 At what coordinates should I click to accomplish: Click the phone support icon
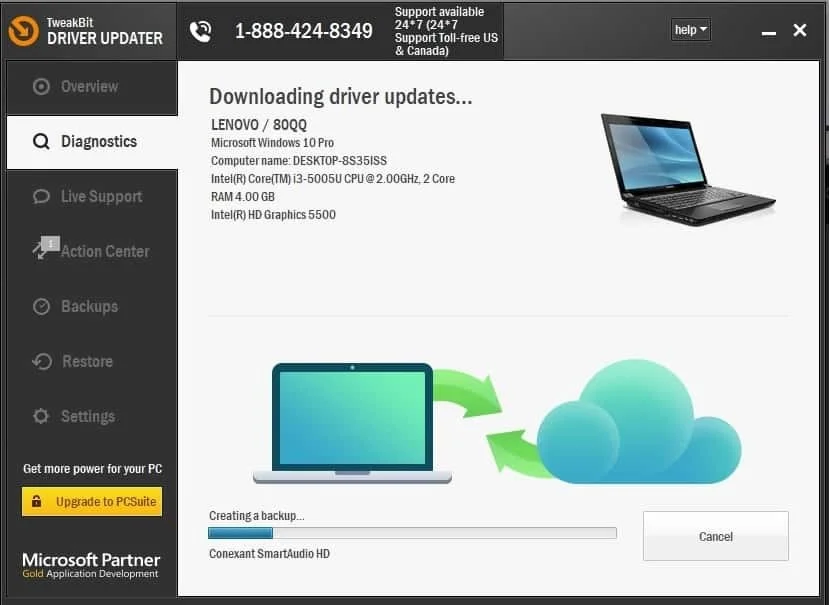(x=201, y=31)
